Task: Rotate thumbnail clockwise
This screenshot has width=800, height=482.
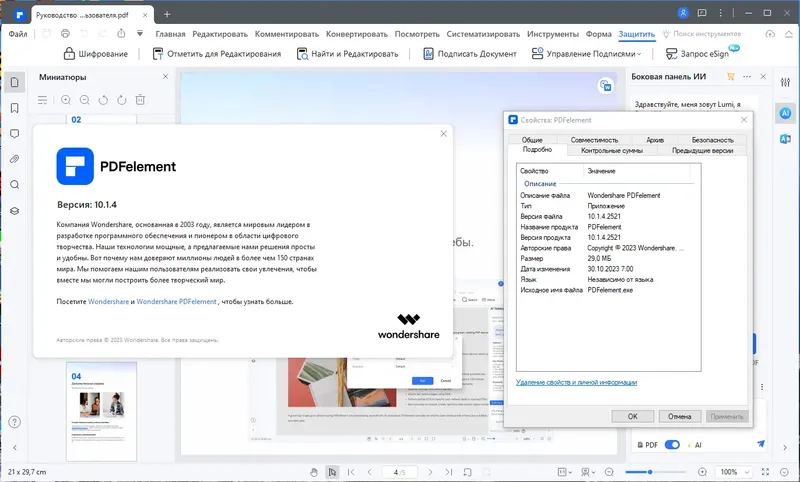Action: [121, 100]
